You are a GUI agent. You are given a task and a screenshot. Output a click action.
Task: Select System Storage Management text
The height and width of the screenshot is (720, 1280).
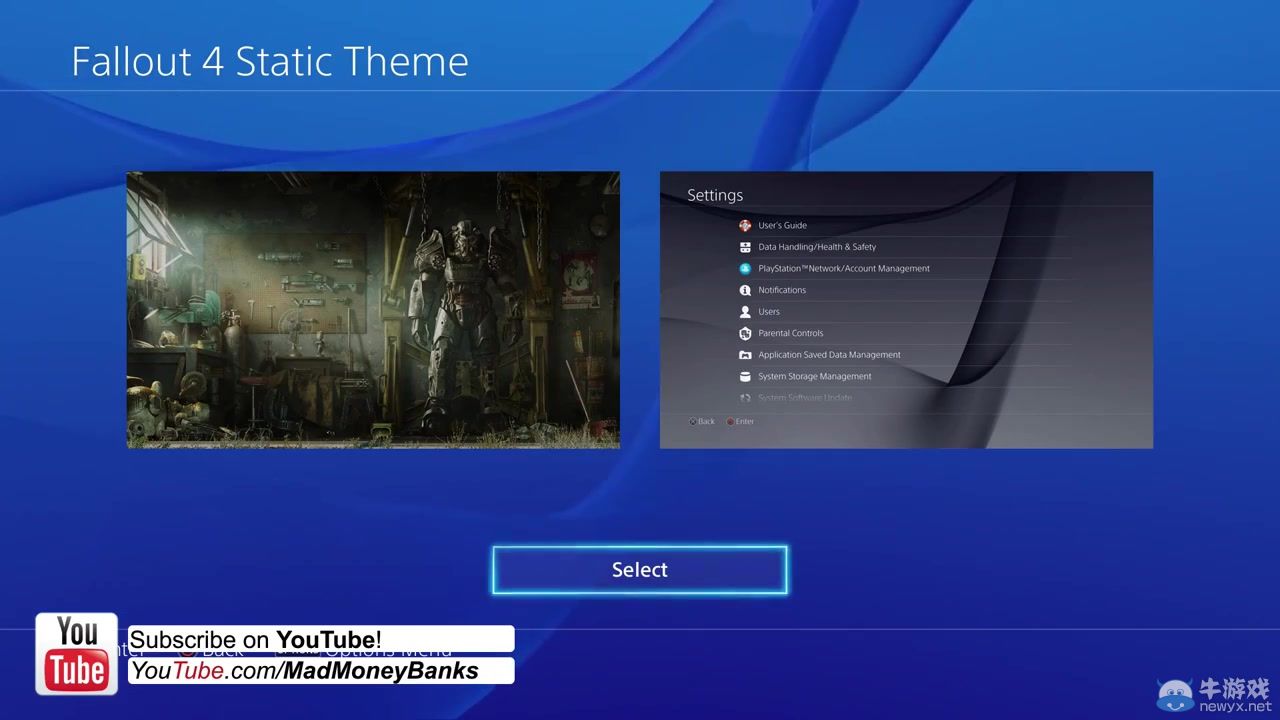click(x=815, y=377)
